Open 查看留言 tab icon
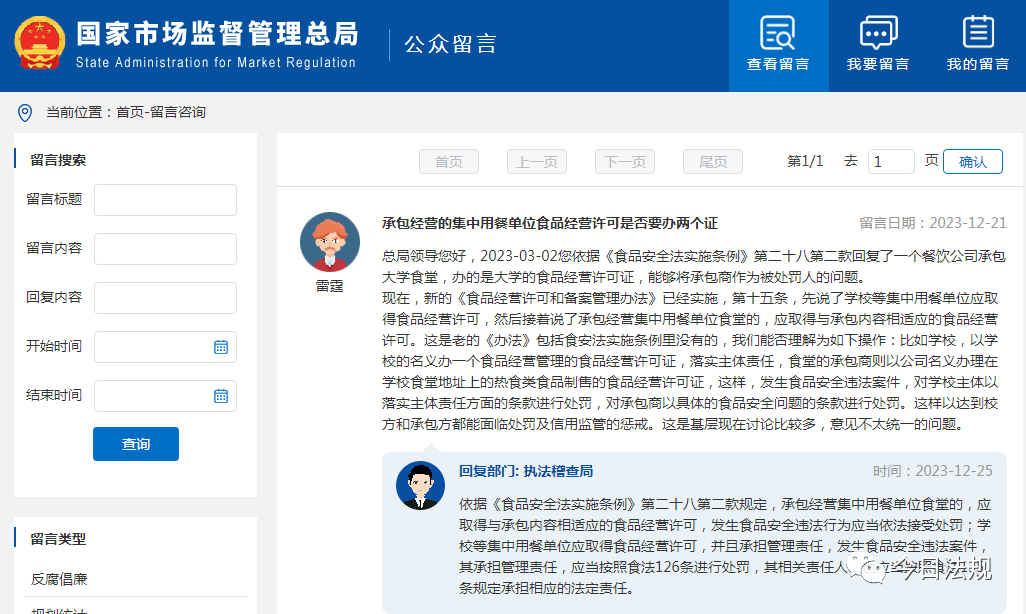The width and height of the screenshot is (1026, 614). 778,33
